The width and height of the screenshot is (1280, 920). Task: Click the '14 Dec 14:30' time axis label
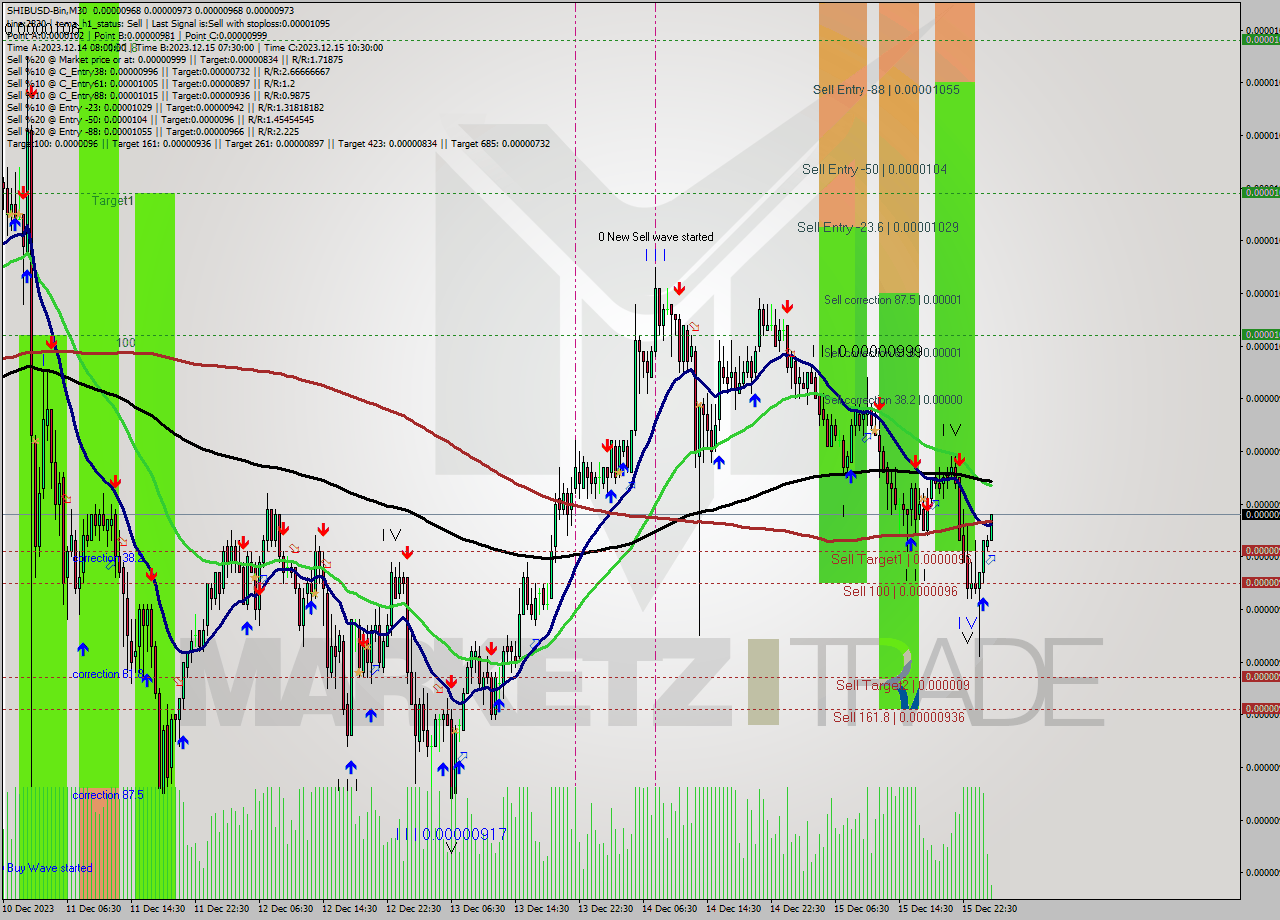pyautogui.click(x=734, y=909)
